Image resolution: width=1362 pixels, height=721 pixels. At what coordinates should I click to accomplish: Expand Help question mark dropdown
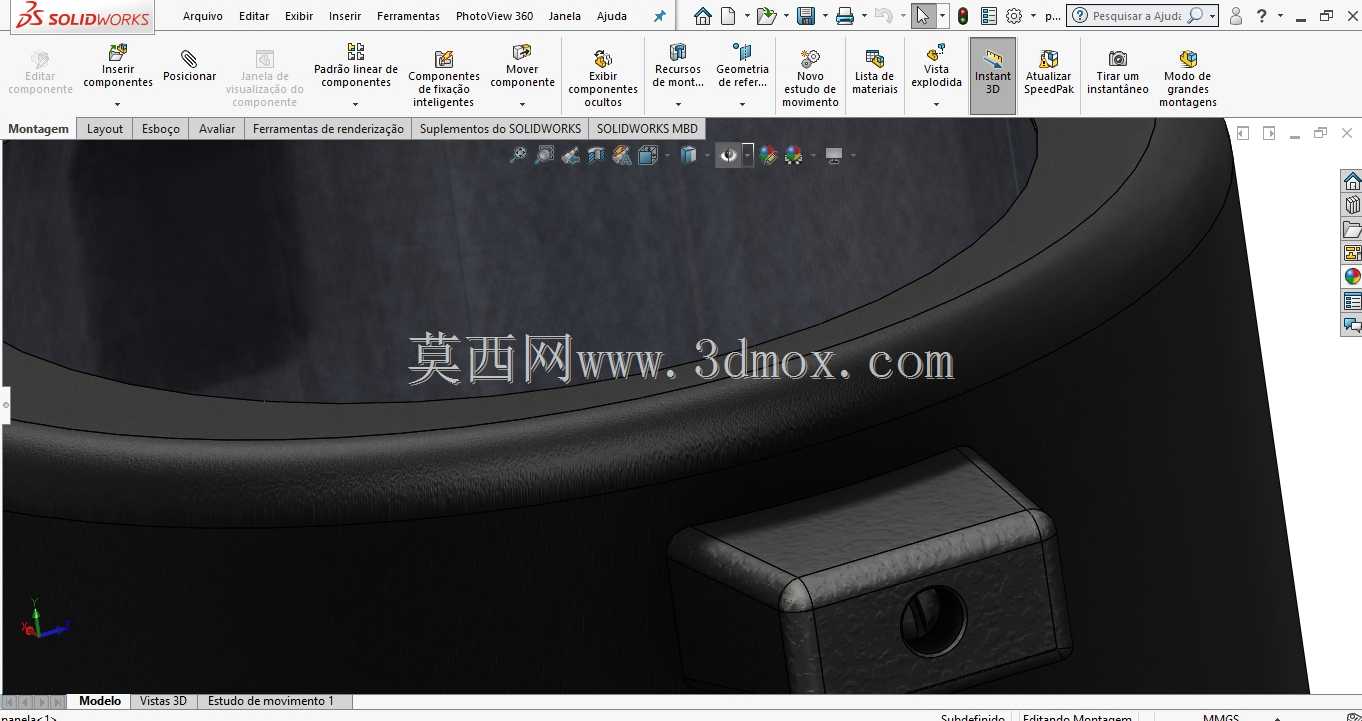coord(1280,16)
